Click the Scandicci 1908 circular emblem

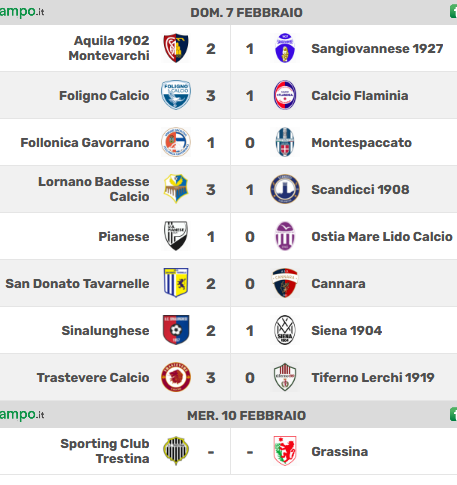point(285,189)
